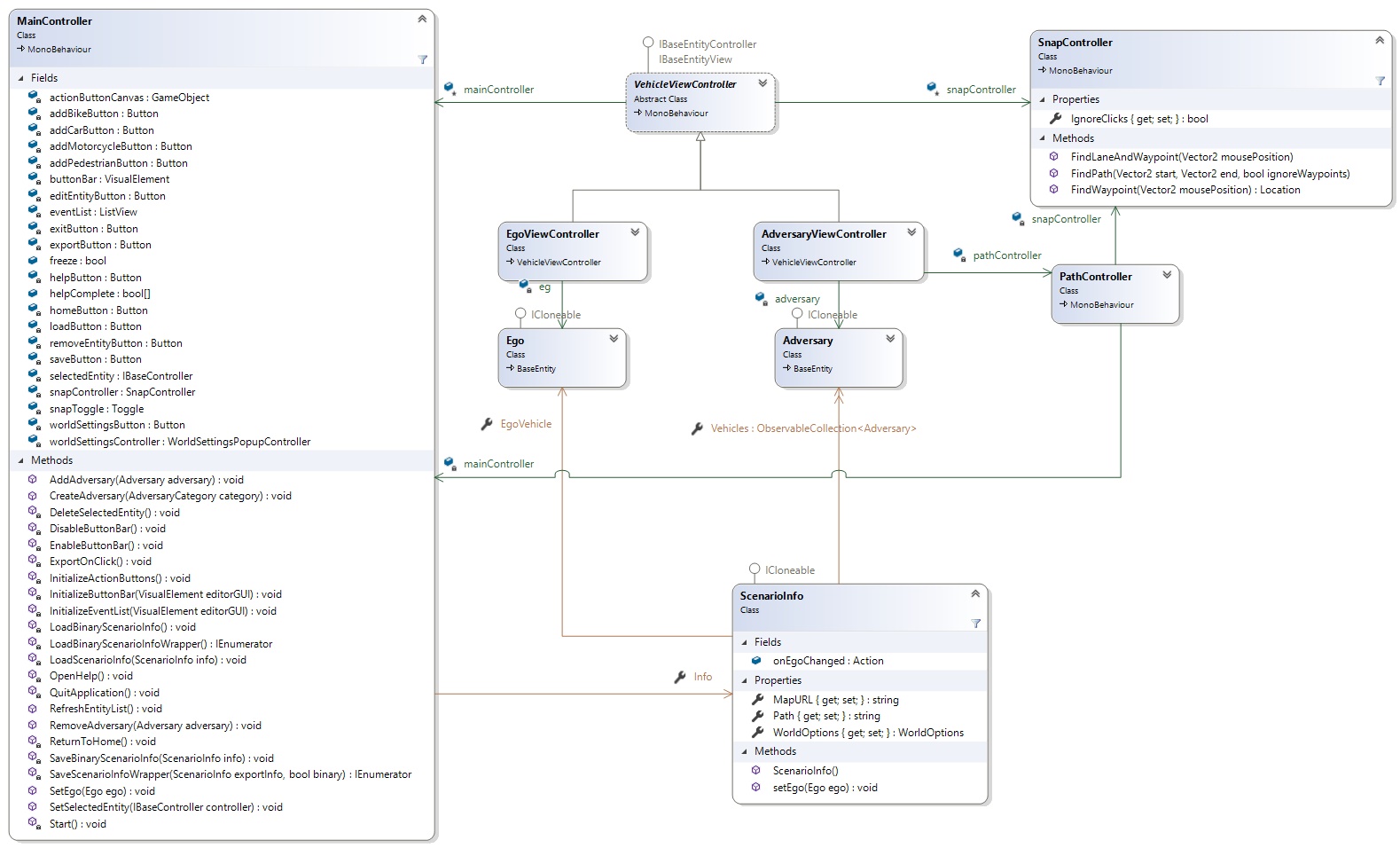This screenshot has height=848, width=1400.
Task: Click top mainController association label
Action: coord(499,90)
